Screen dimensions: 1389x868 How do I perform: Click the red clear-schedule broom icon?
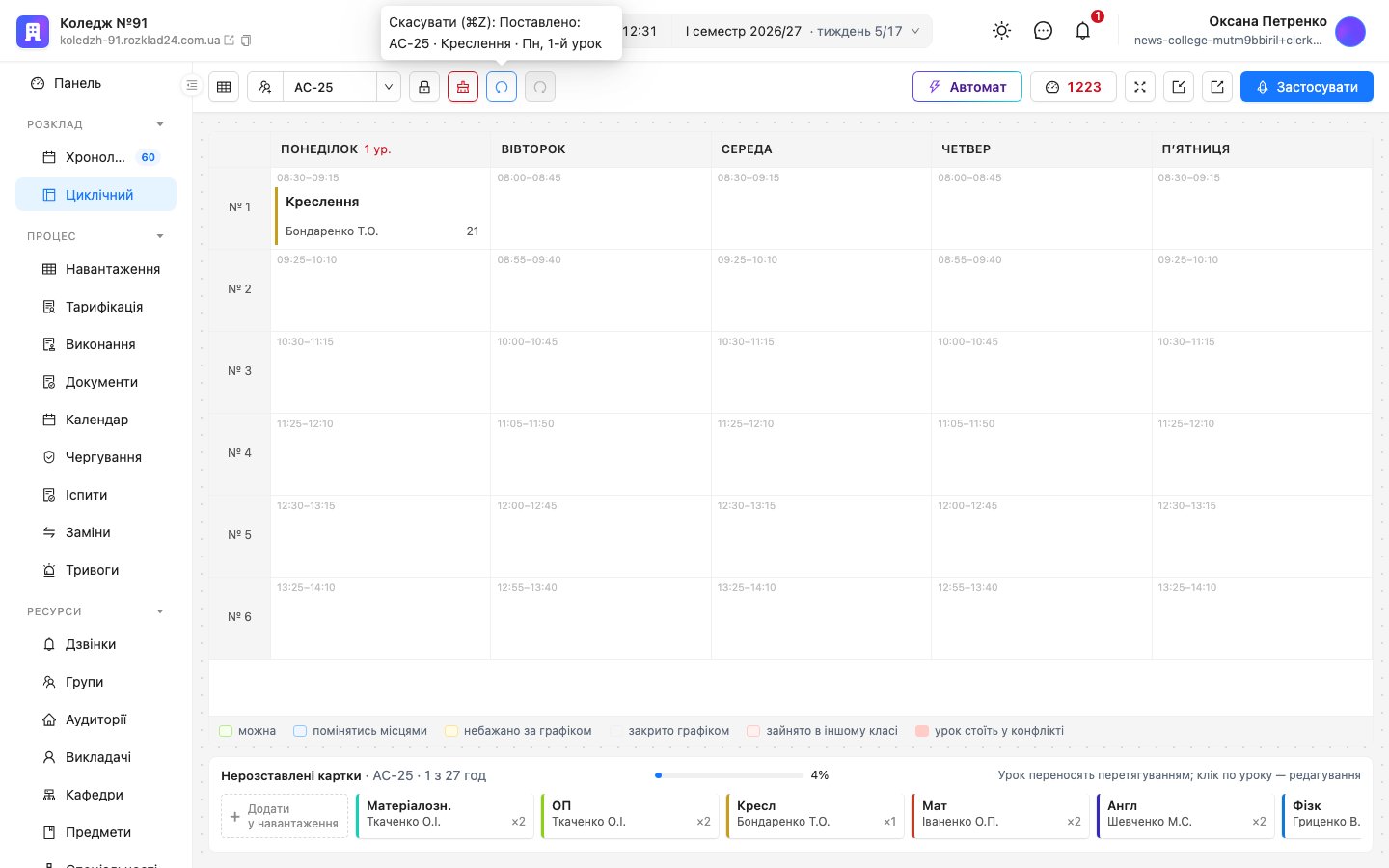463,87
